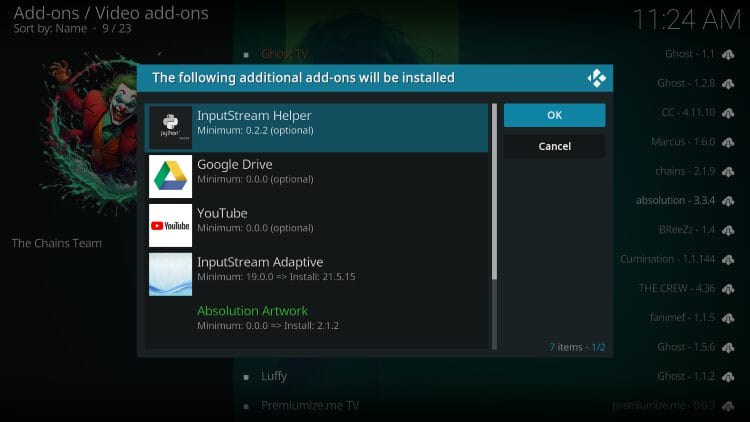Click the download icon beside Ghost - 1.1

click(x=728, y=55)
